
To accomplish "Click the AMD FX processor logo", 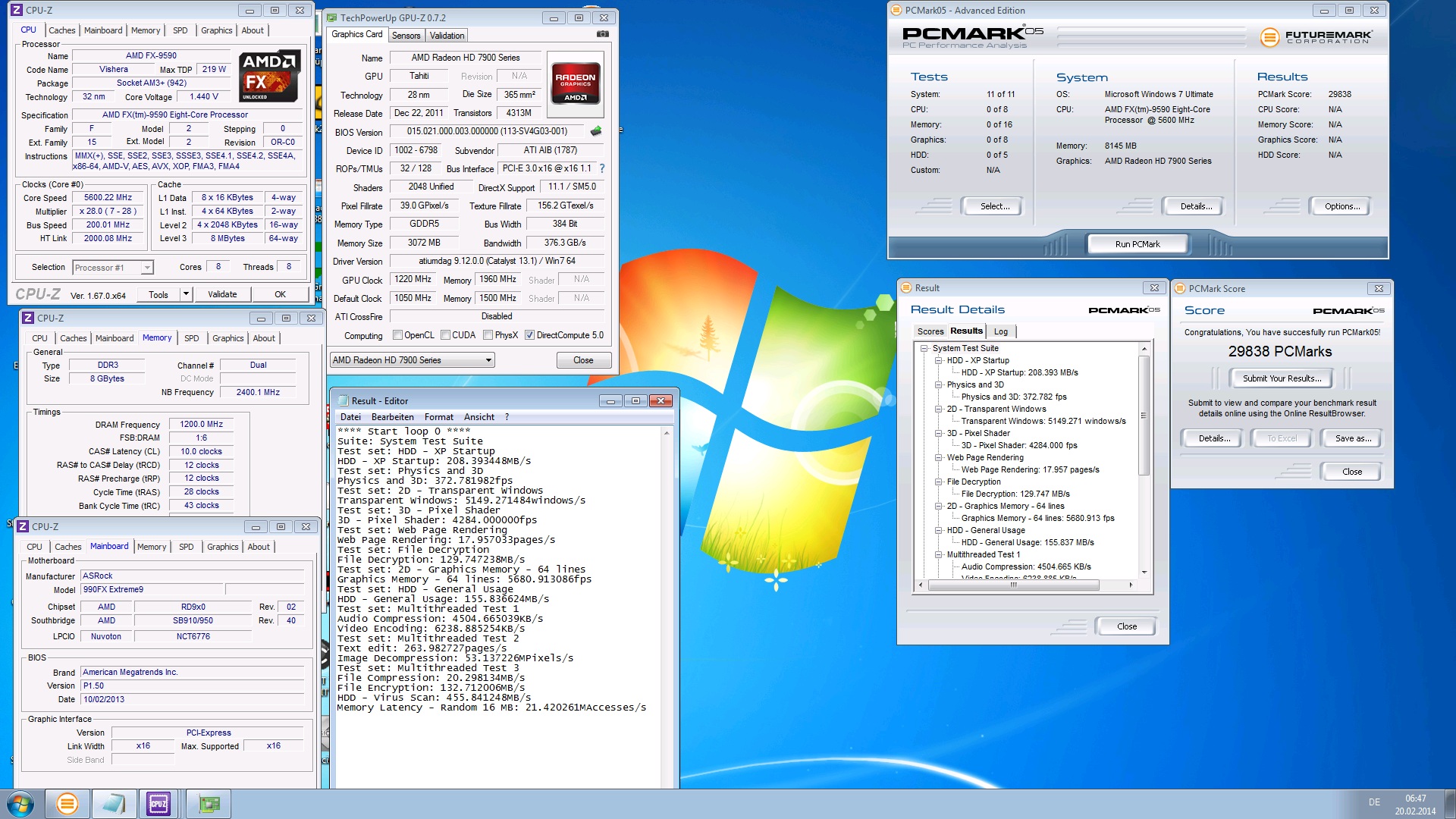I will click(268, 76).
